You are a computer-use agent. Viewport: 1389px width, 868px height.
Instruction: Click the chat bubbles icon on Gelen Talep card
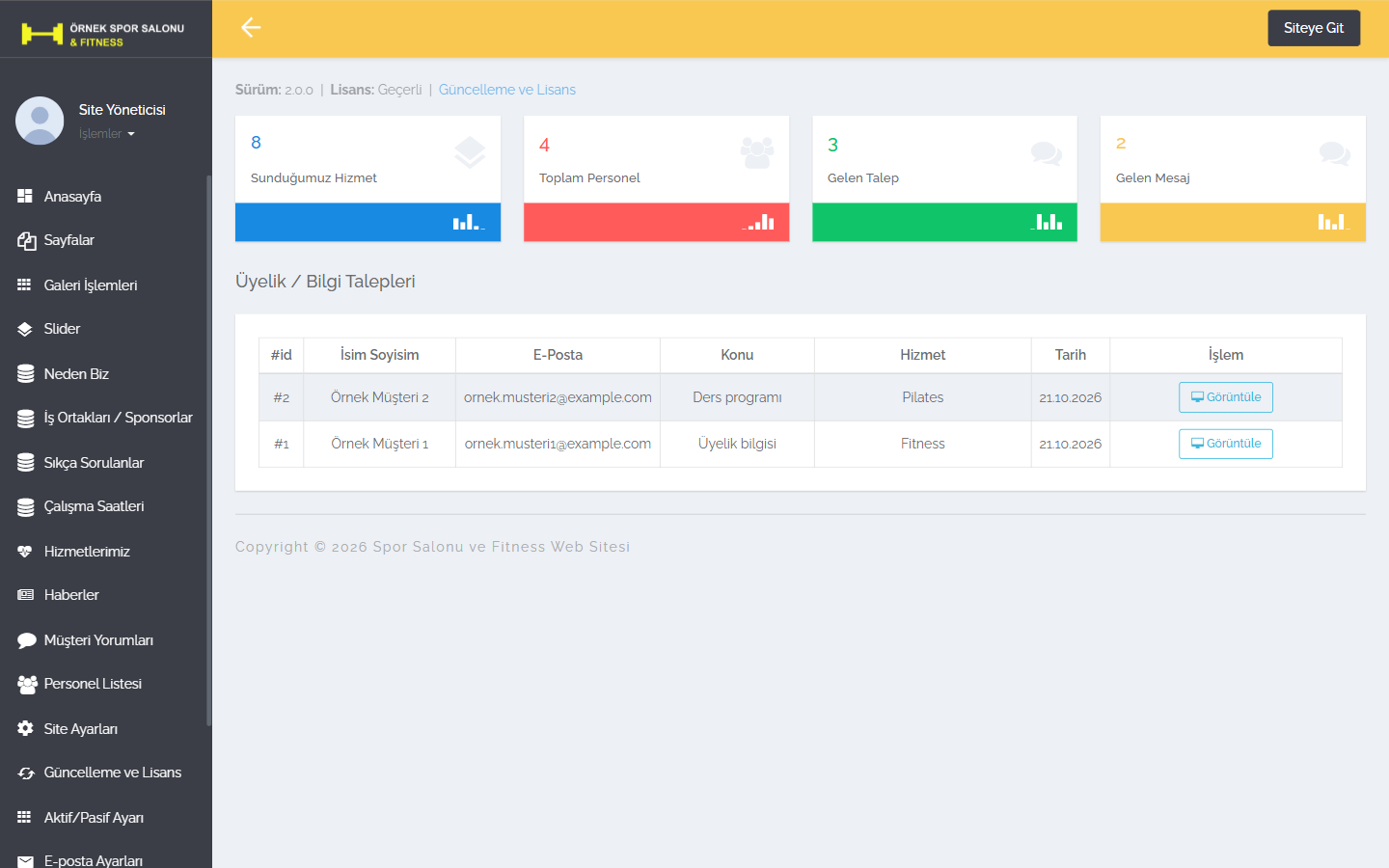[x=1046, y=152]
